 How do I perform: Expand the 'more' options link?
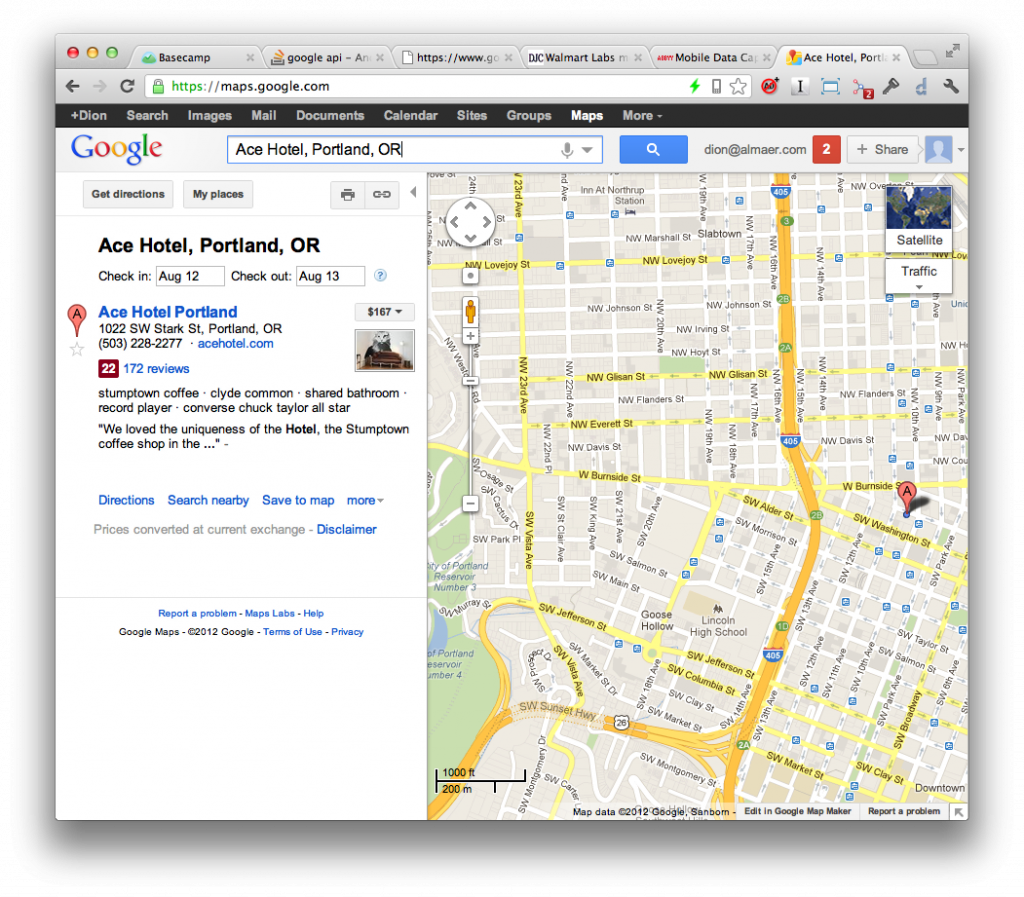point(365,500)
